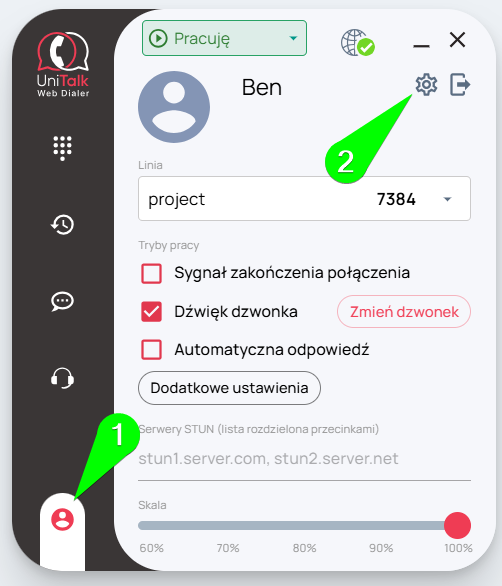This screenshot has width=502, height=586.
Task: Click the Zmień dzwonek button
Action: click(x=404, y=312)
